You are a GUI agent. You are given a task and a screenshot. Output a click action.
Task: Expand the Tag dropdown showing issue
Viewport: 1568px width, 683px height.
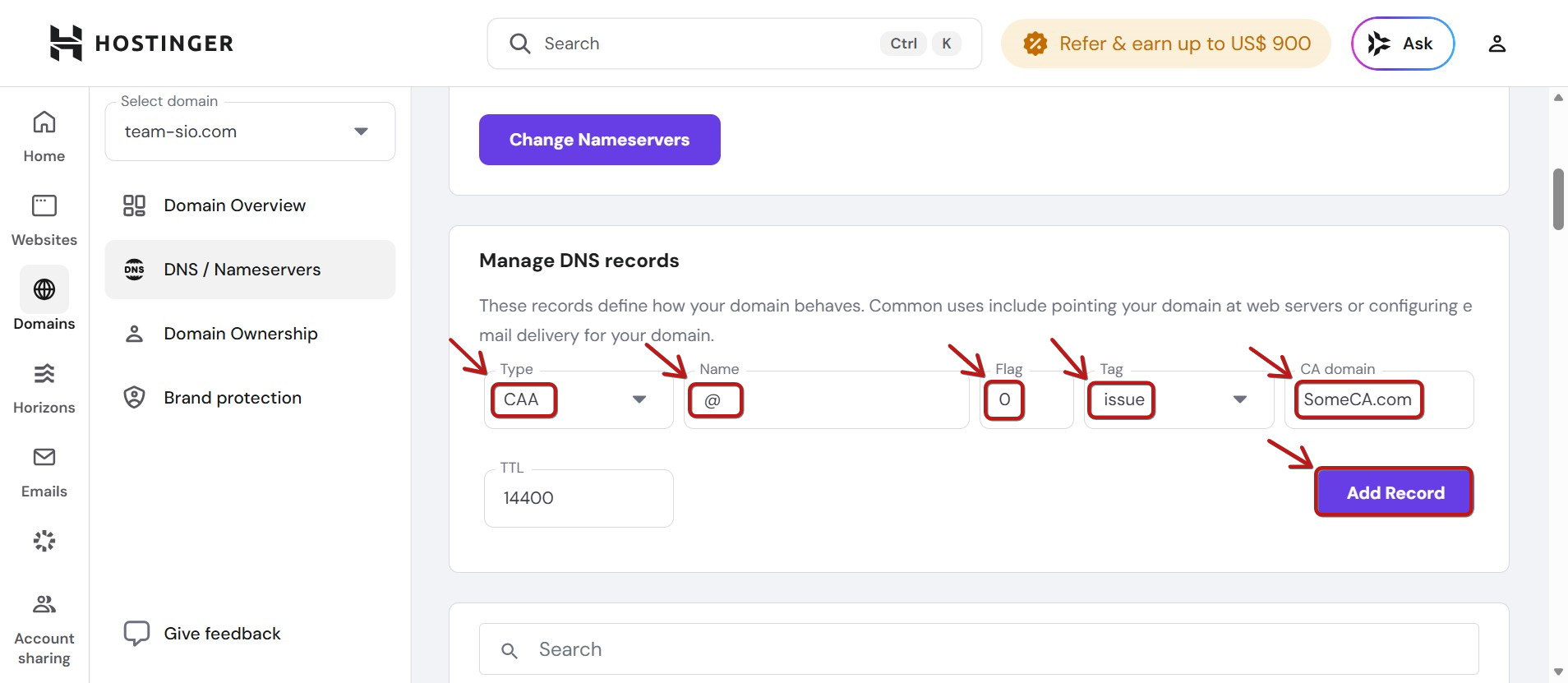[1178, 399]
